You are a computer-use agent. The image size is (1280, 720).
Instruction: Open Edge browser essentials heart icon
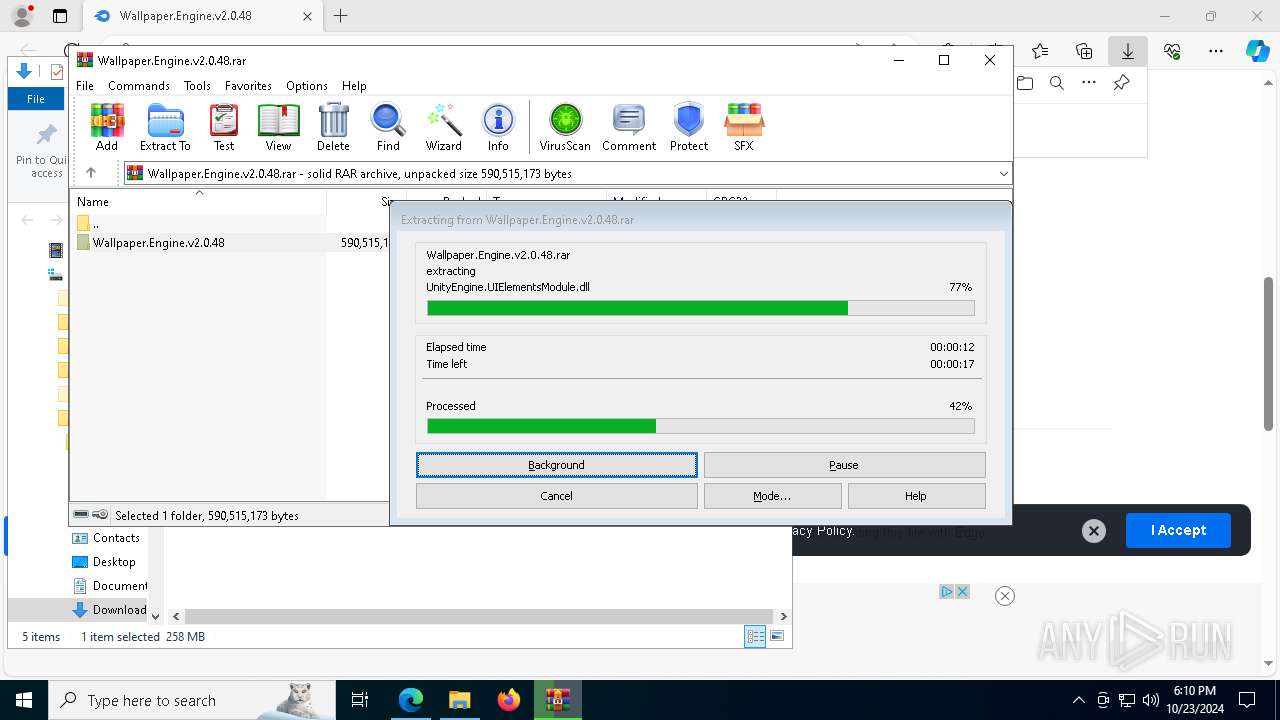pos(1172,51)
